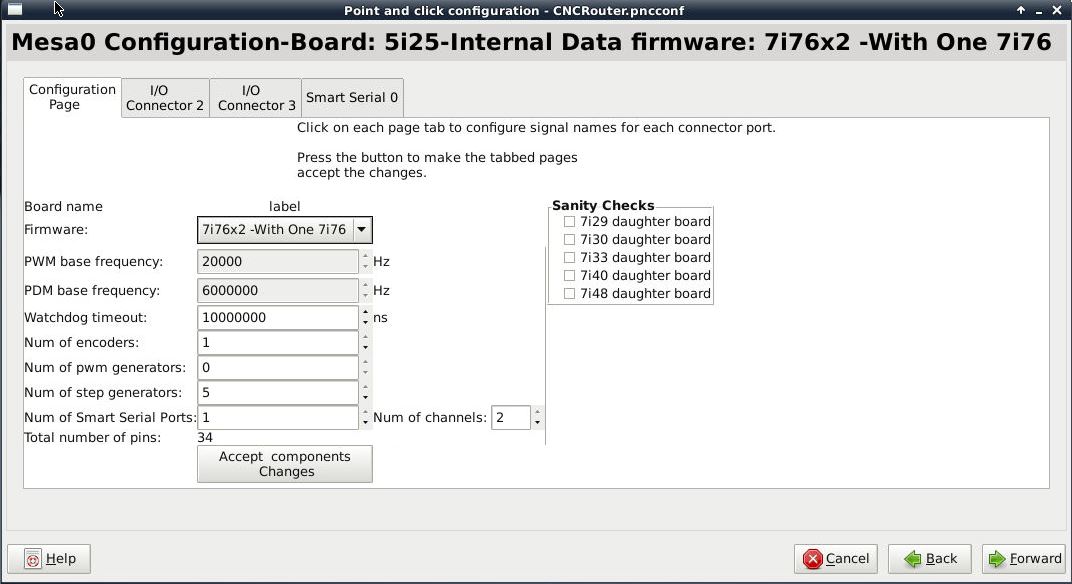Click the Num of Smart Serial Ports field

pos(278,418)
